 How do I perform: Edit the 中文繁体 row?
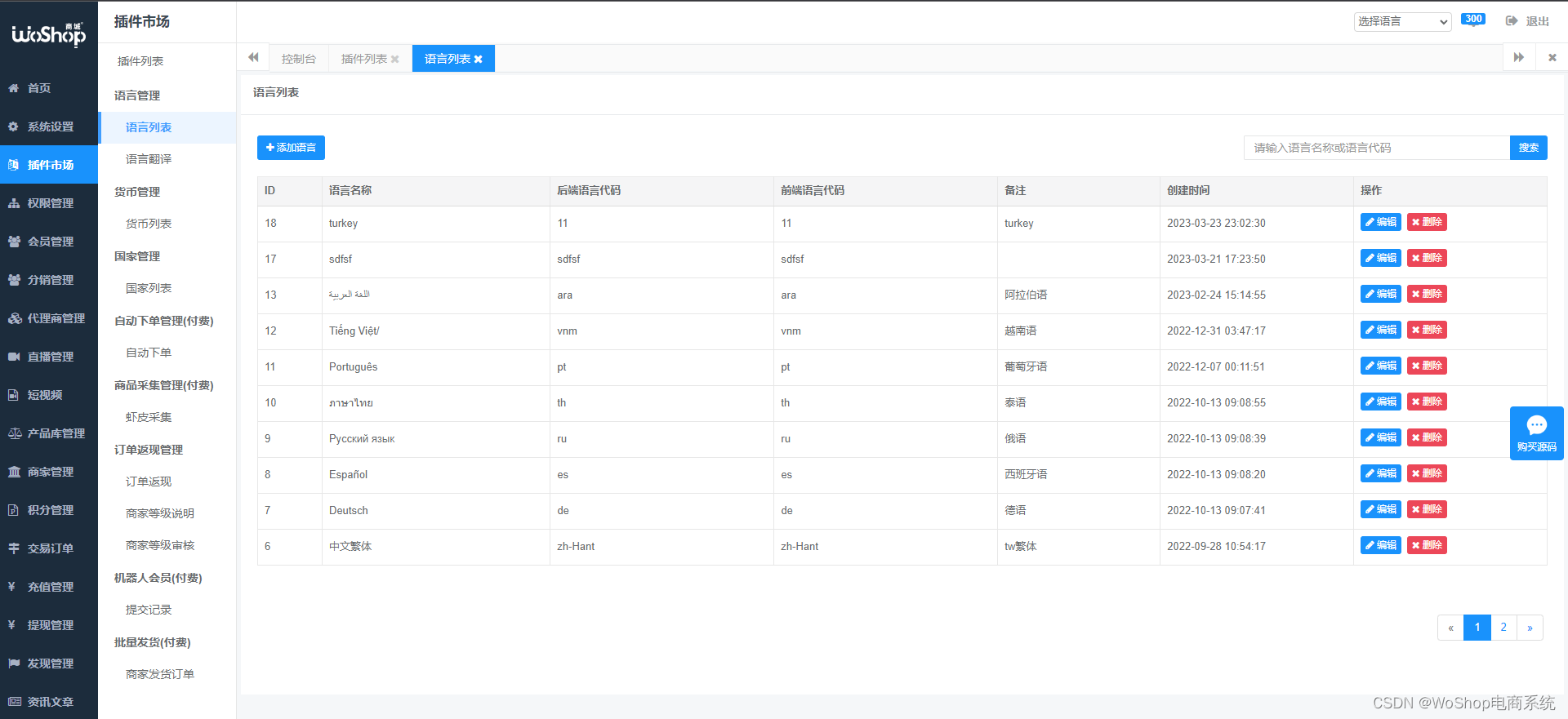coord(1381,545)
